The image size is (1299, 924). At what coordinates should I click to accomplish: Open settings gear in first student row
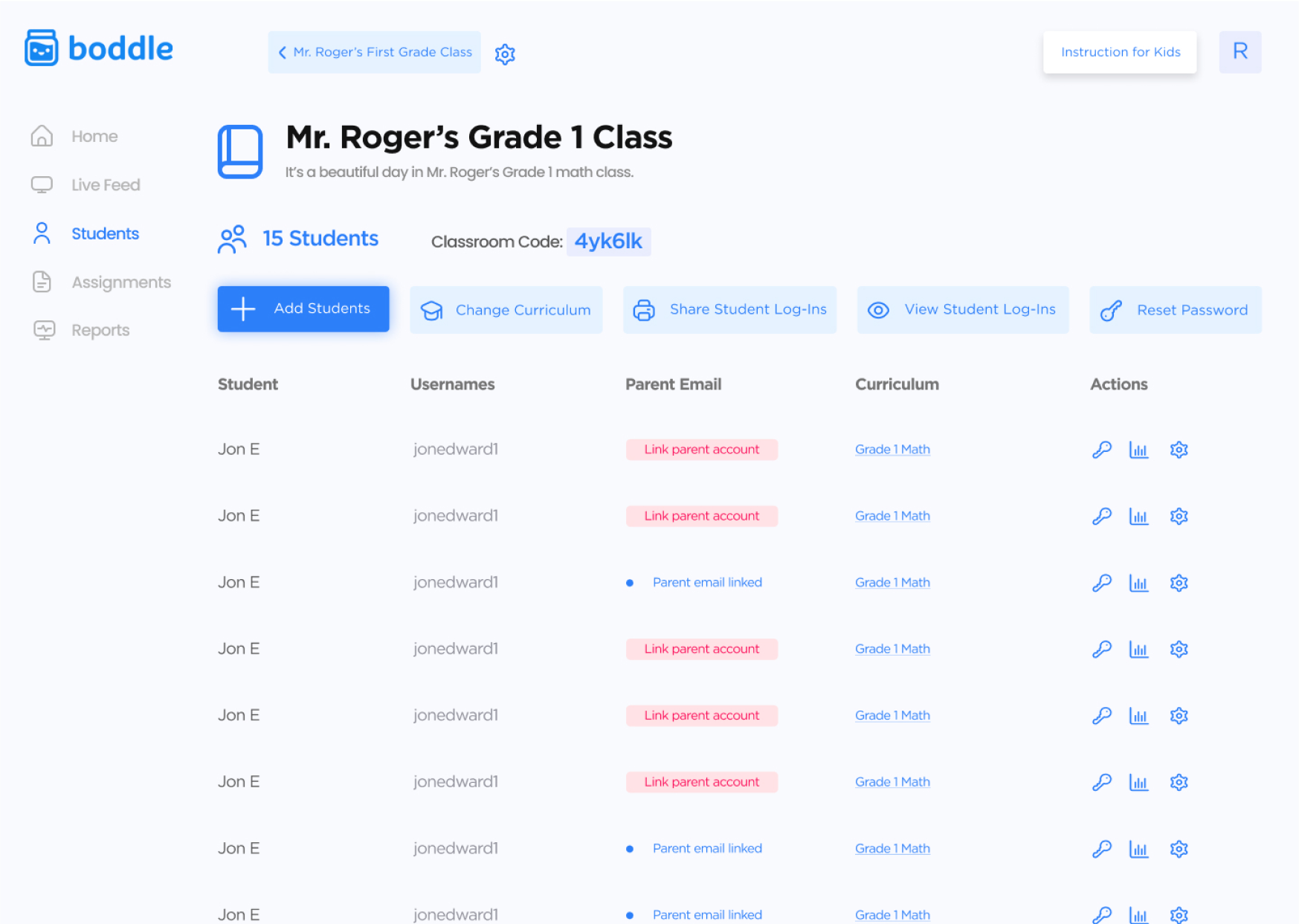coord(1179,450)
